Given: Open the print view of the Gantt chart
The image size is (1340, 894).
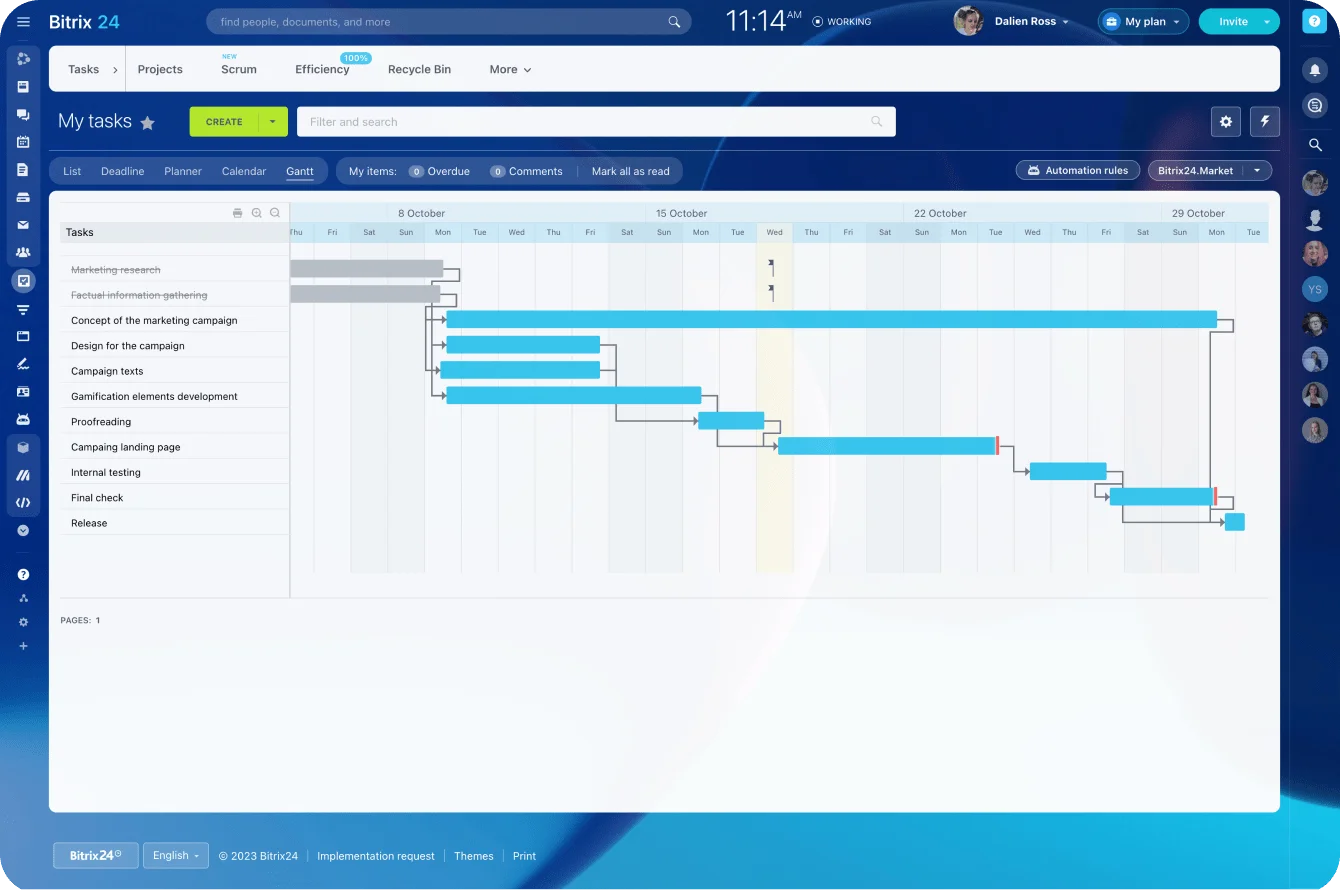Looking at the screenshot, I should [237, 212].
